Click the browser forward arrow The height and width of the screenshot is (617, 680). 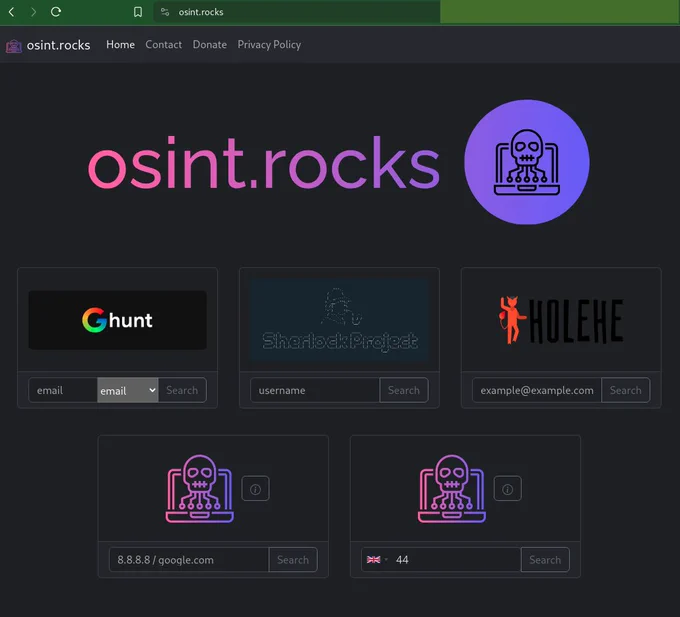coord(33,12)
